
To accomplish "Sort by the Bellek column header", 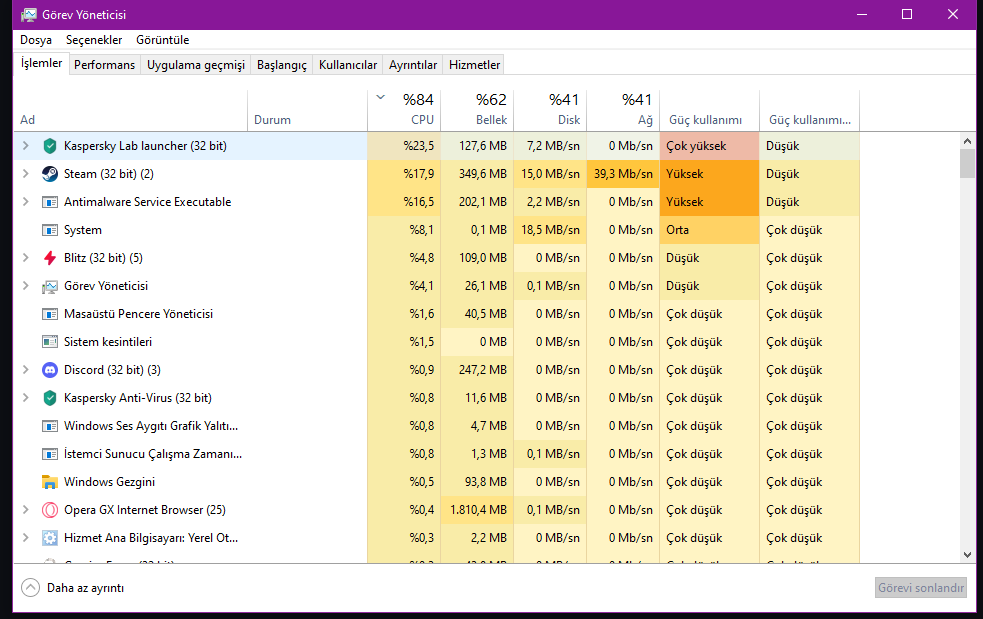I will [477, 110].
